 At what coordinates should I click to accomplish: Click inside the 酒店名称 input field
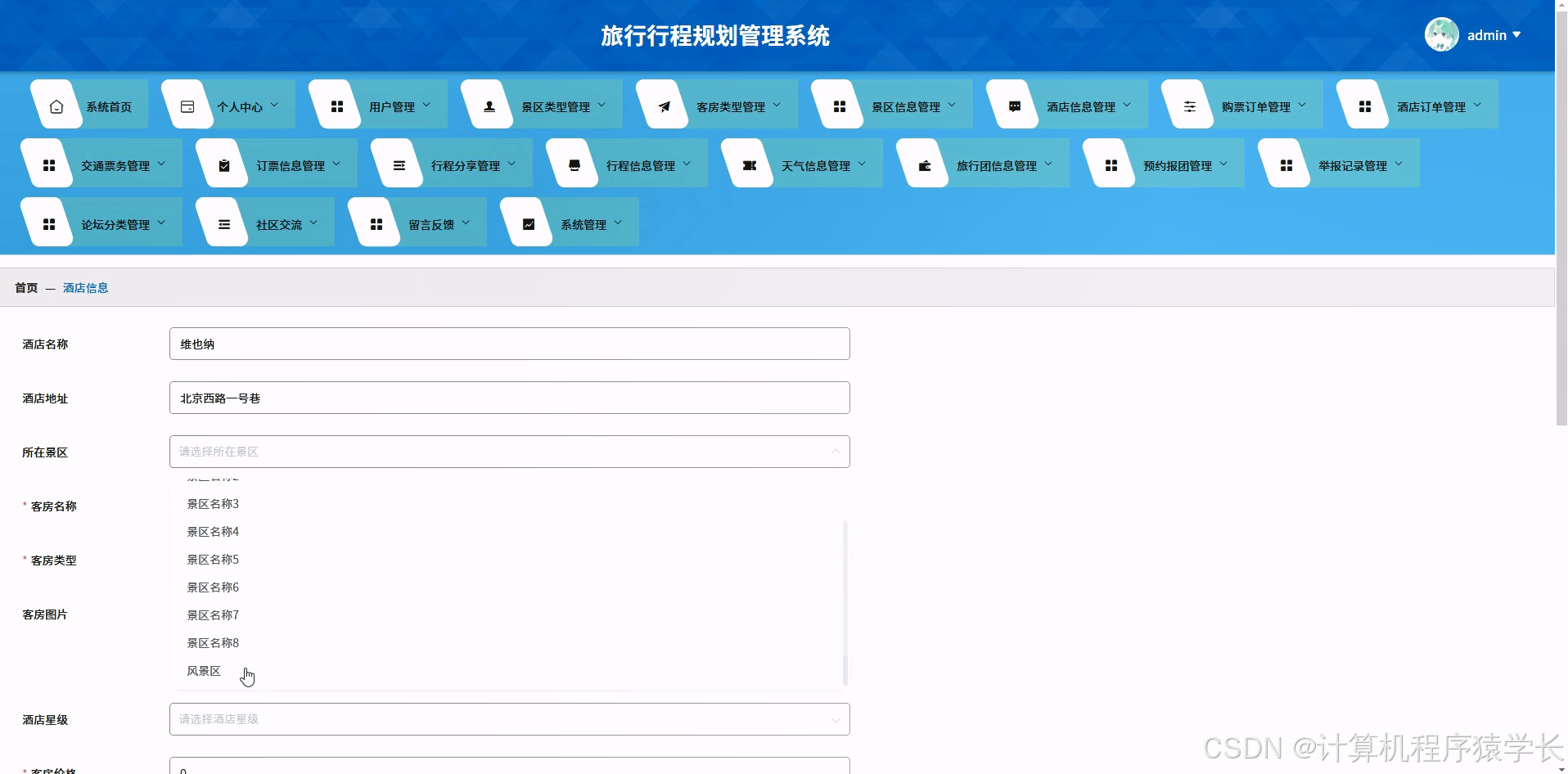(x=508, y=344)
